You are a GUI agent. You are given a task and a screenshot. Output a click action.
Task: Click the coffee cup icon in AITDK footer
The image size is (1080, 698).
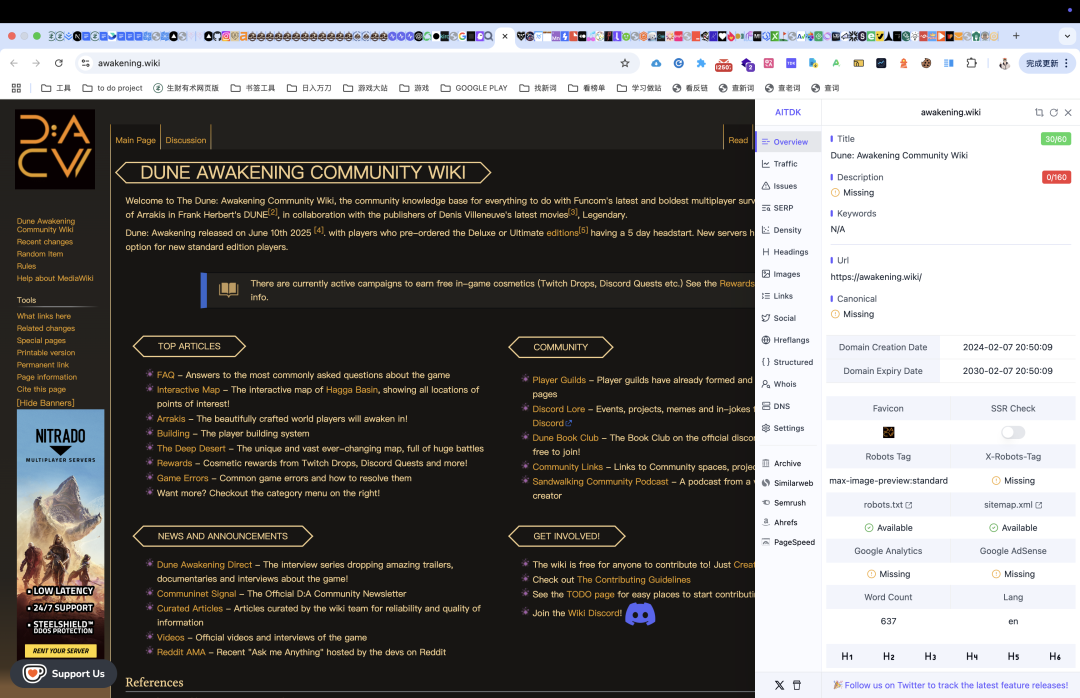pyautogui.click(x=797, y=686)
